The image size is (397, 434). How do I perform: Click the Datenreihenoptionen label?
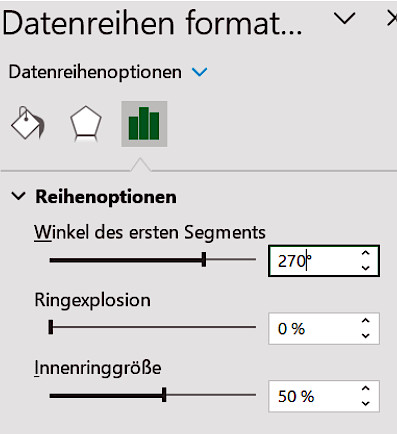click(x=95, y=72)
